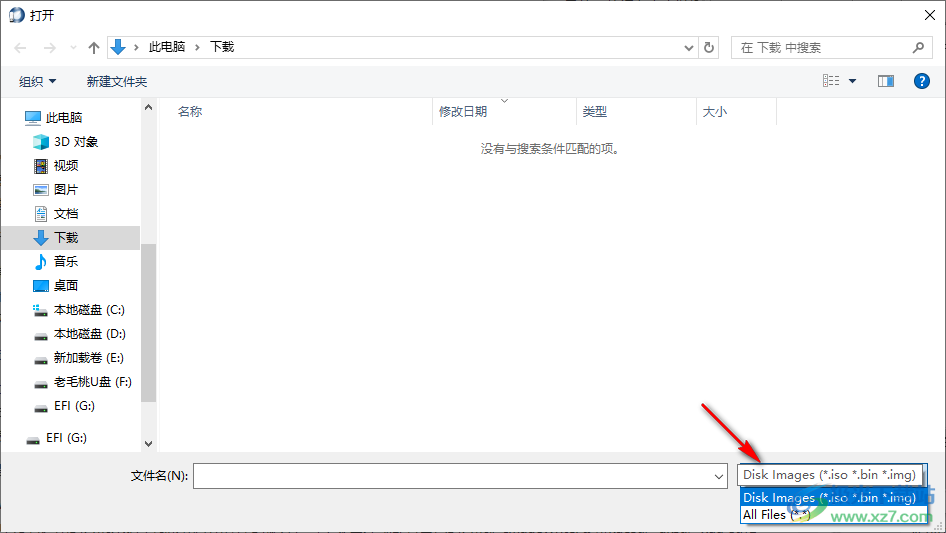
Task: Open the bottom EFI (G:) root entry
Action: click(x=66, y=438)
